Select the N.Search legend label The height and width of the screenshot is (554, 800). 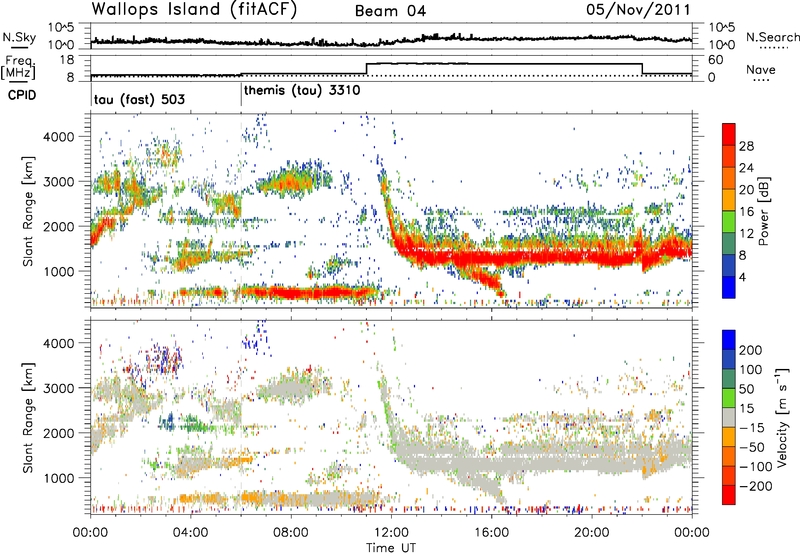[x=772, y=37]
